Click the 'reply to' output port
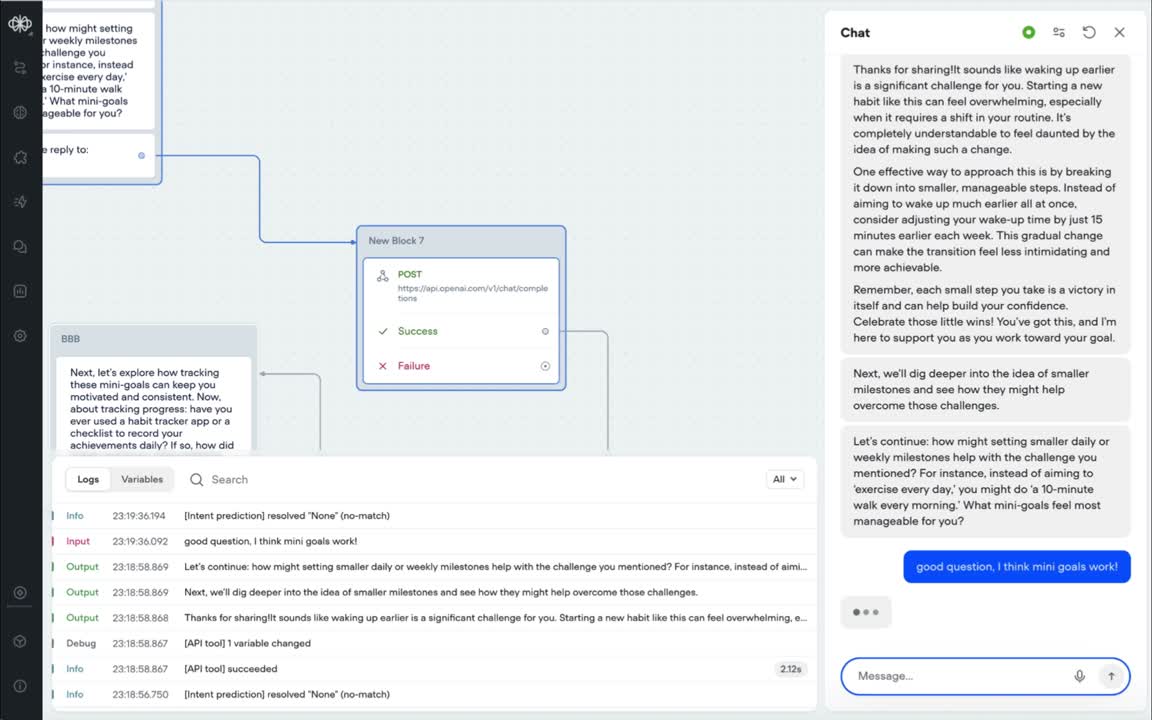1152x720 pixels. pyautogui.click(x=142, y=156)
